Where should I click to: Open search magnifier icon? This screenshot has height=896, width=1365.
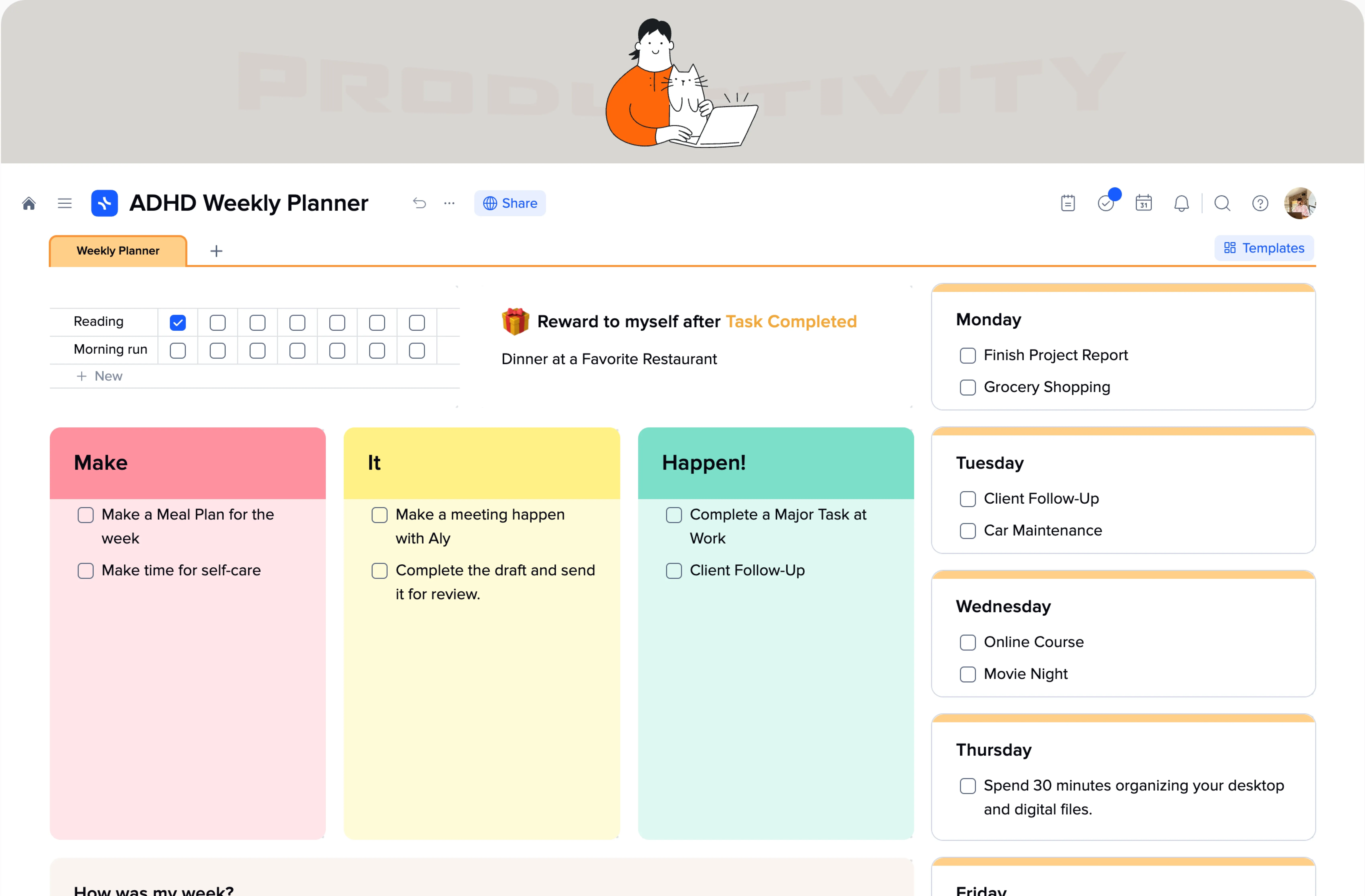[1222, 203]
